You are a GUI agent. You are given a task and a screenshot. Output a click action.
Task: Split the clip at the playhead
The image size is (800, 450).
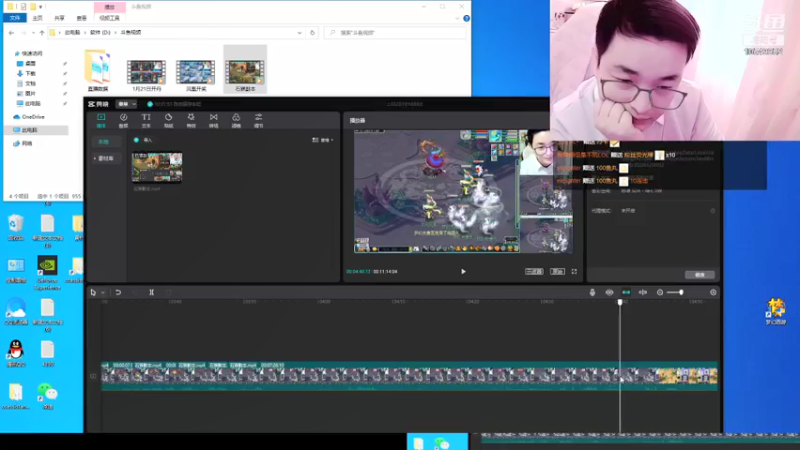152,292
